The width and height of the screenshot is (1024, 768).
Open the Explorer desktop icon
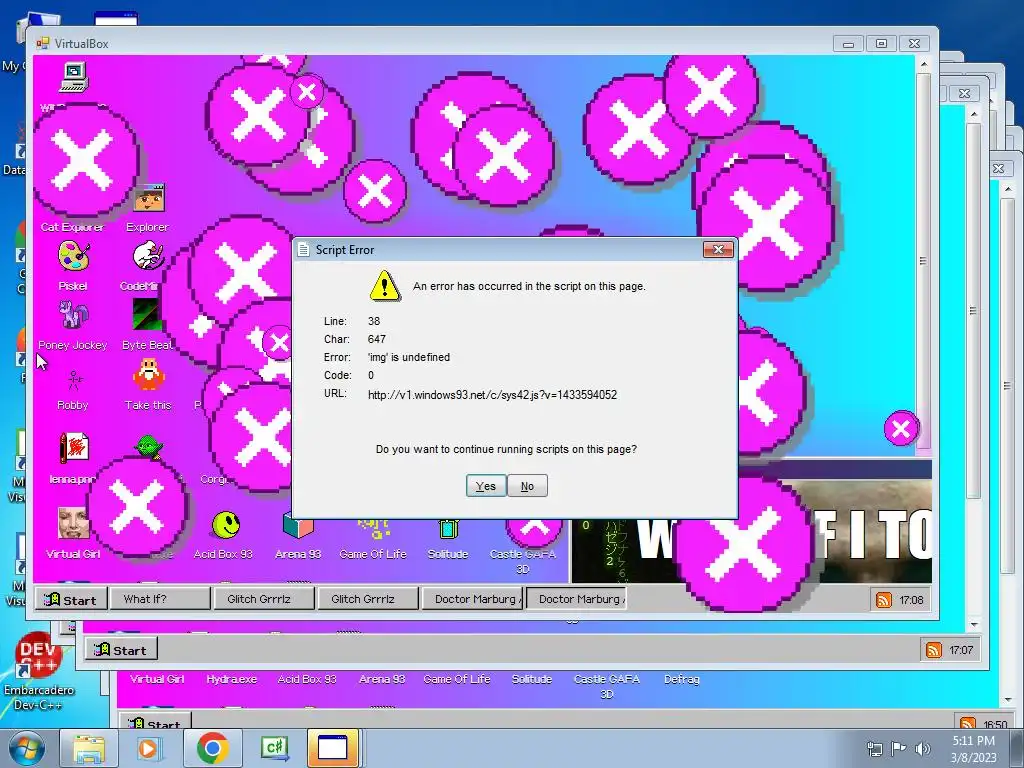(x=148, y=199)
